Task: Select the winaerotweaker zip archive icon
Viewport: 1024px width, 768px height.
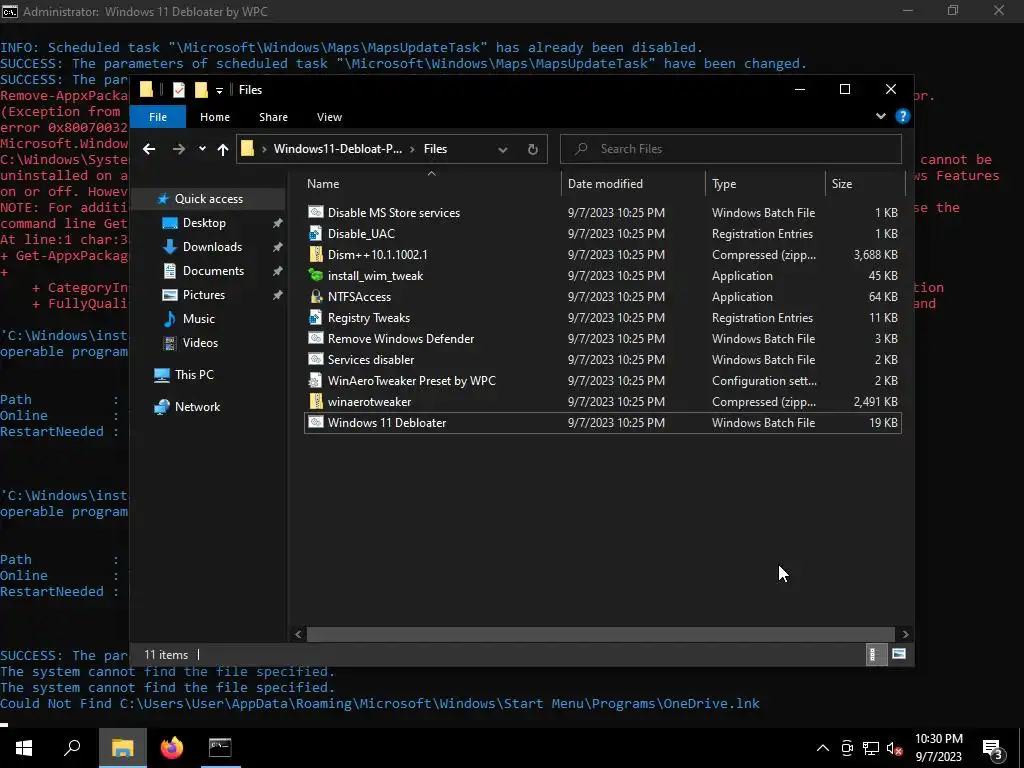Action: pos(315,402)
